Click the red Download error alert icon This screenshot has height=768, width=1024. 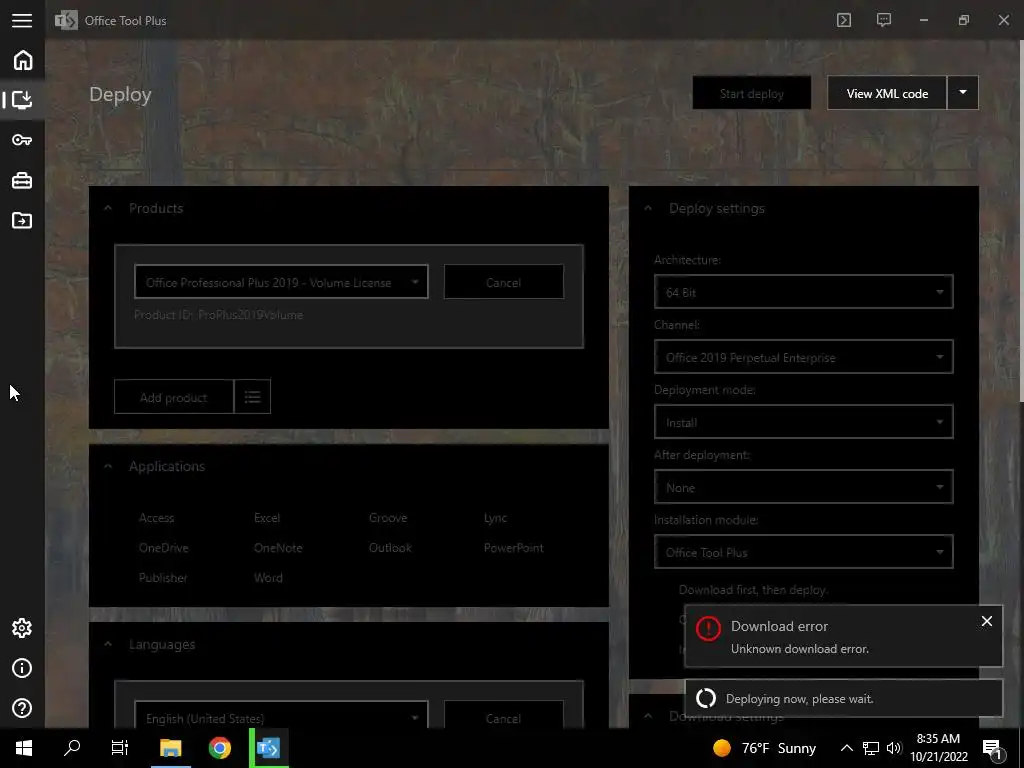[708, 628]
